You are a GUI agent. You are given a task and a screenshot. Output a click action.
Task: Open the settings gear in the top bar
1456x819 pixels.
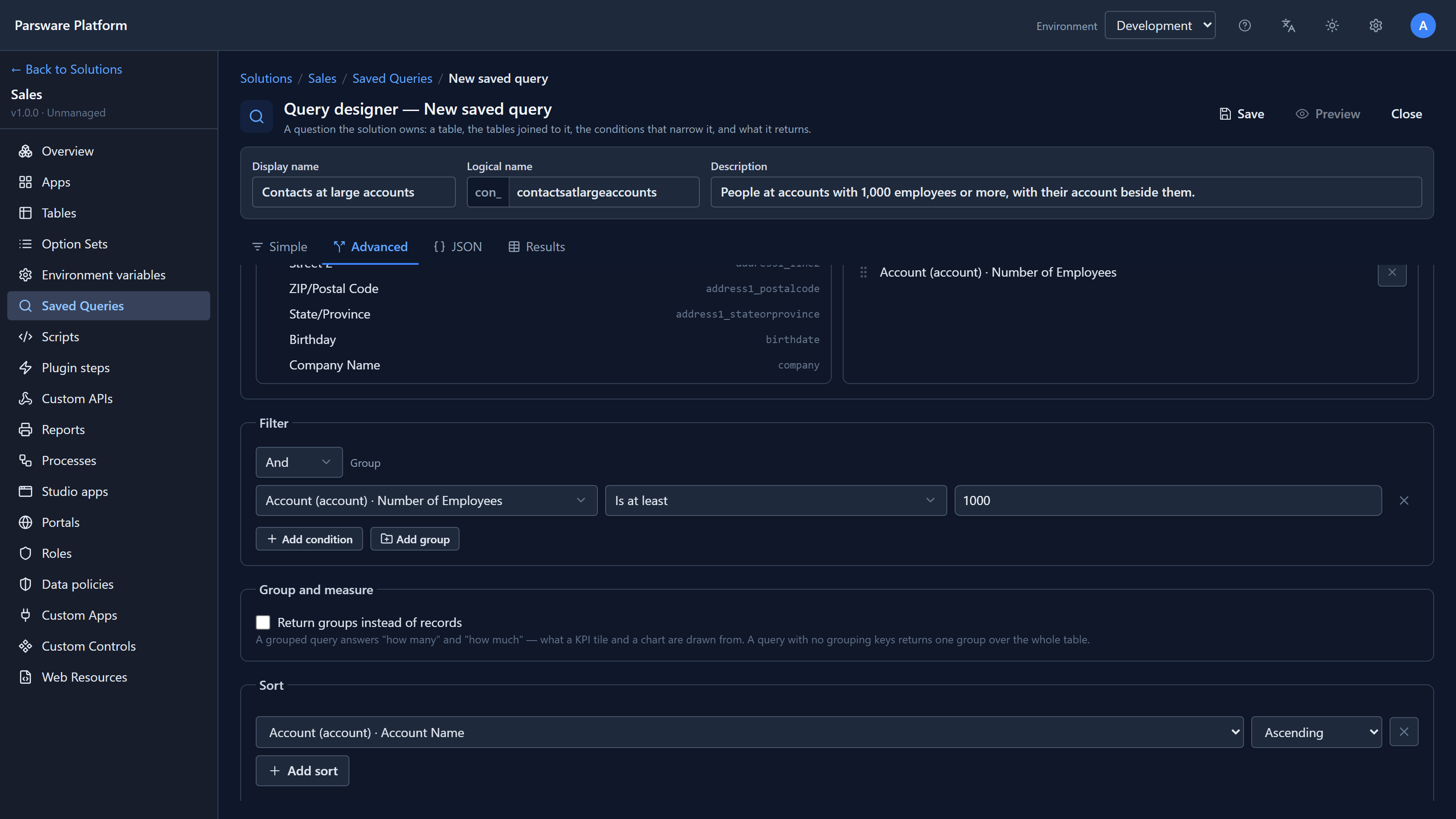pos(1376,25)
